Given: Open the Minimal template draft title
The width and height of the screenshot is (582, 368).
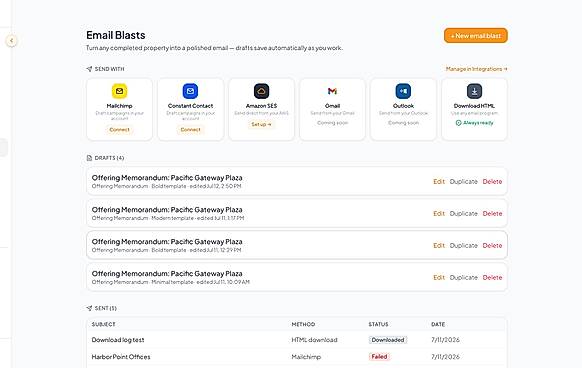Looking at the screenshot, I should click(167, 274).
